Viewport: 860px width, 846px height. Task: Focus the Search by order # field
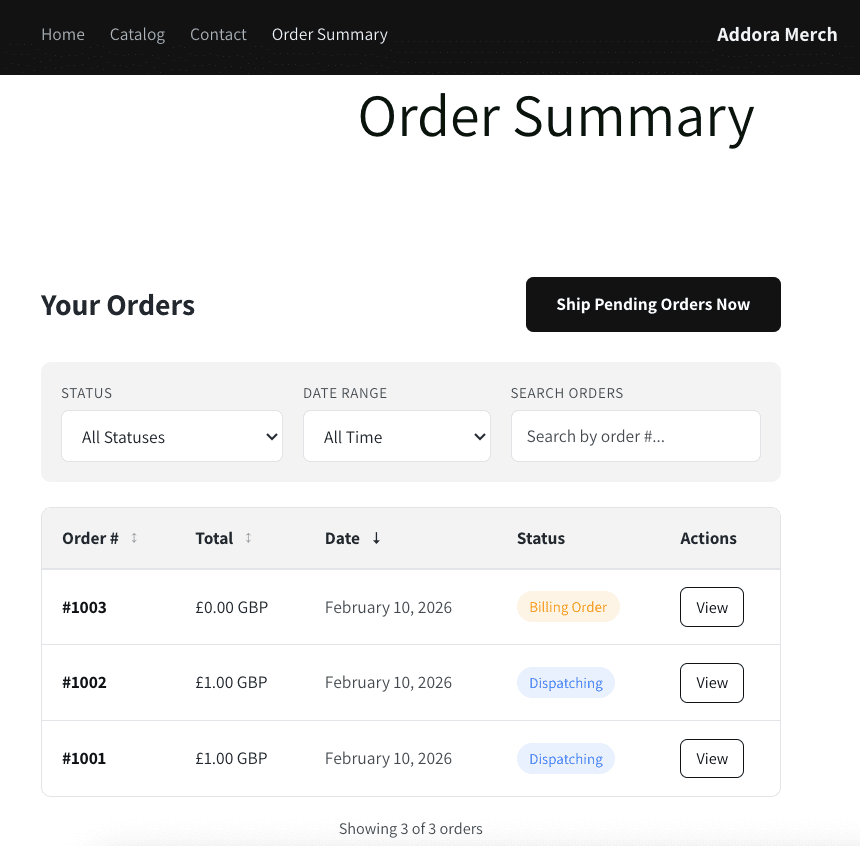click(x=635, y=436)
